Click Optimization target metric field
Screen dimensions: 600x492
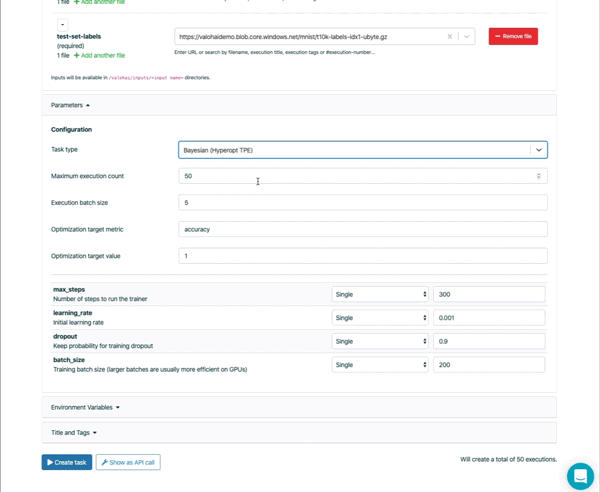[x=362, y=229]
